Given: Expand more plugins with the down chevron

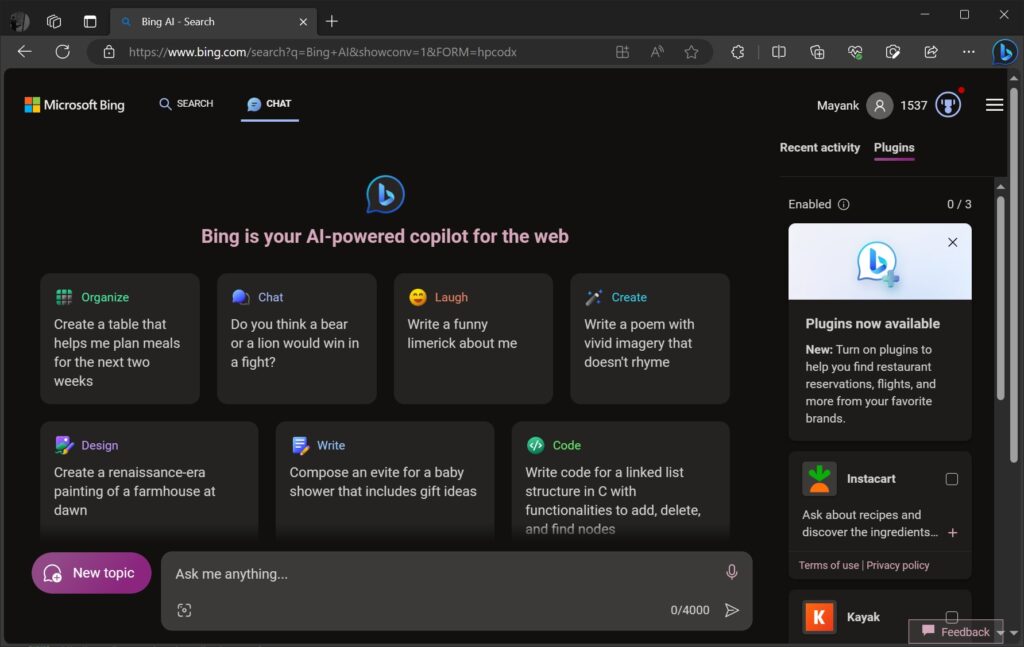Looking at the screenshot, I should point(1013,635).
